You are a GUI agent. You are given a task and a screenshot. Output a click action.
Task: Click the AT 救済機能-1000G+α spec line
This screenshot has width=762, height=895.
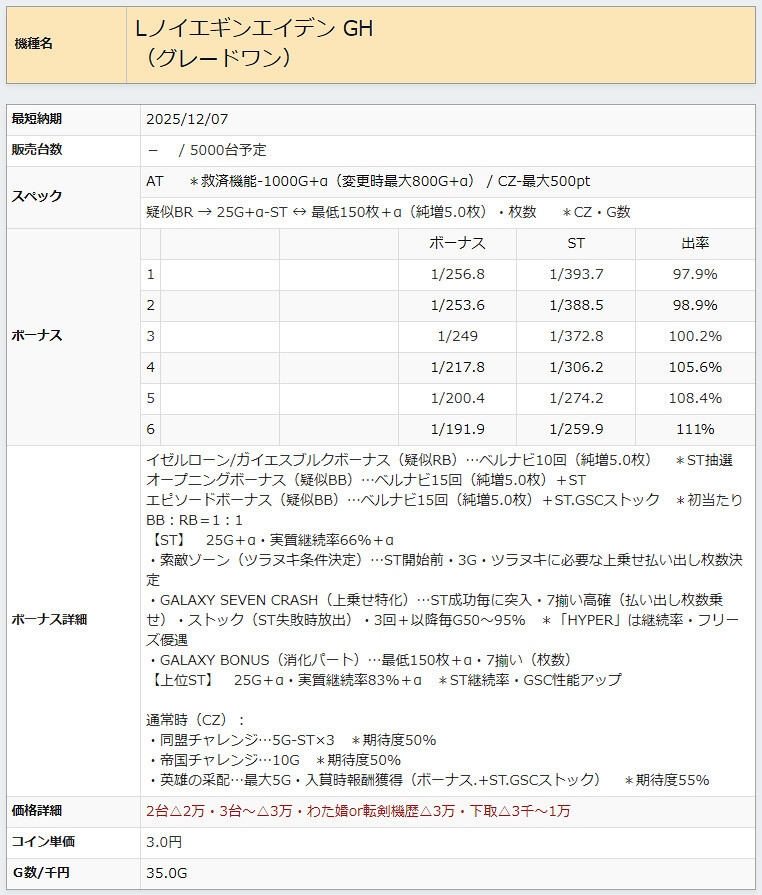pos(368,182)
